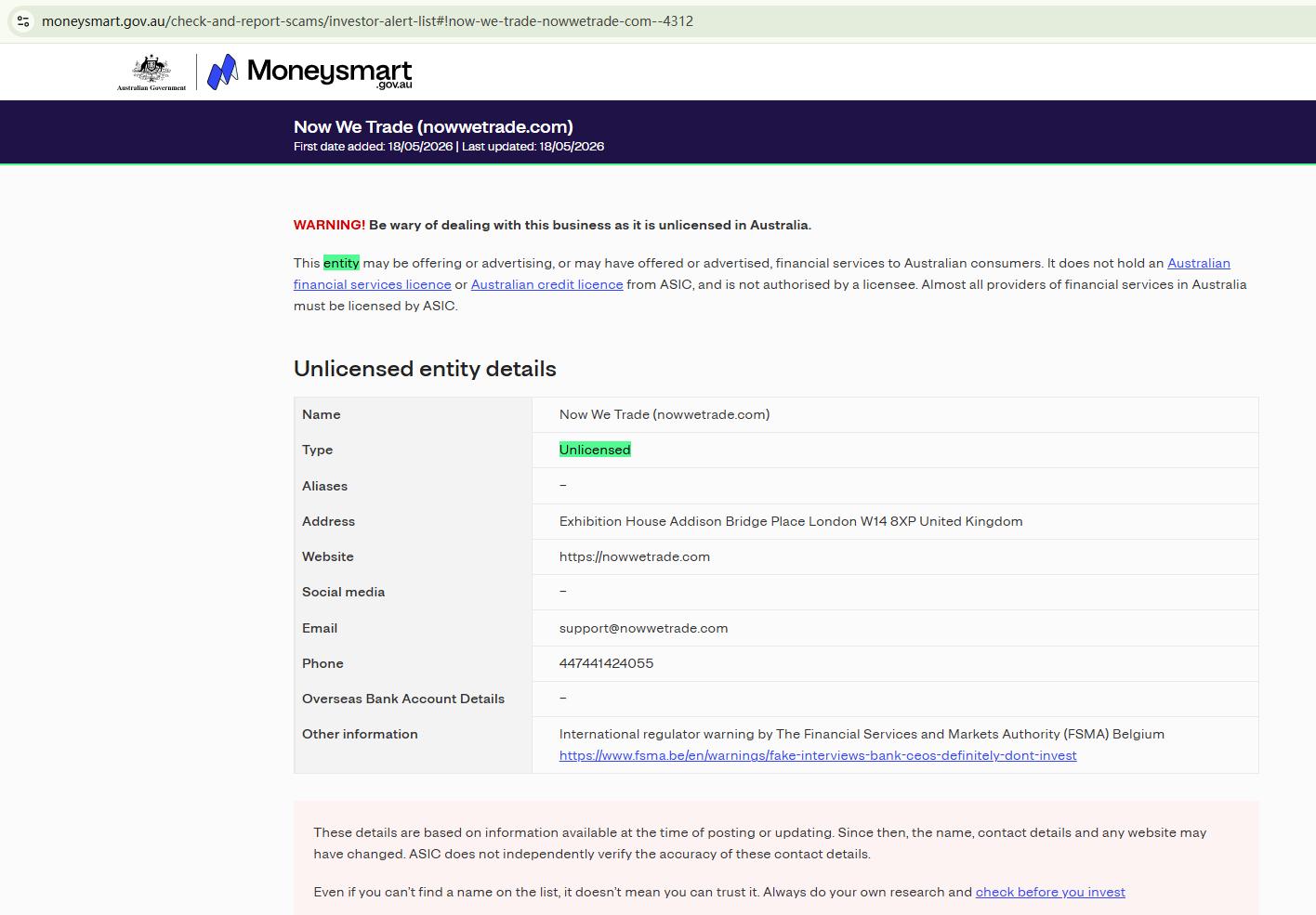Click the Name row value in table

tap(665, 414)
